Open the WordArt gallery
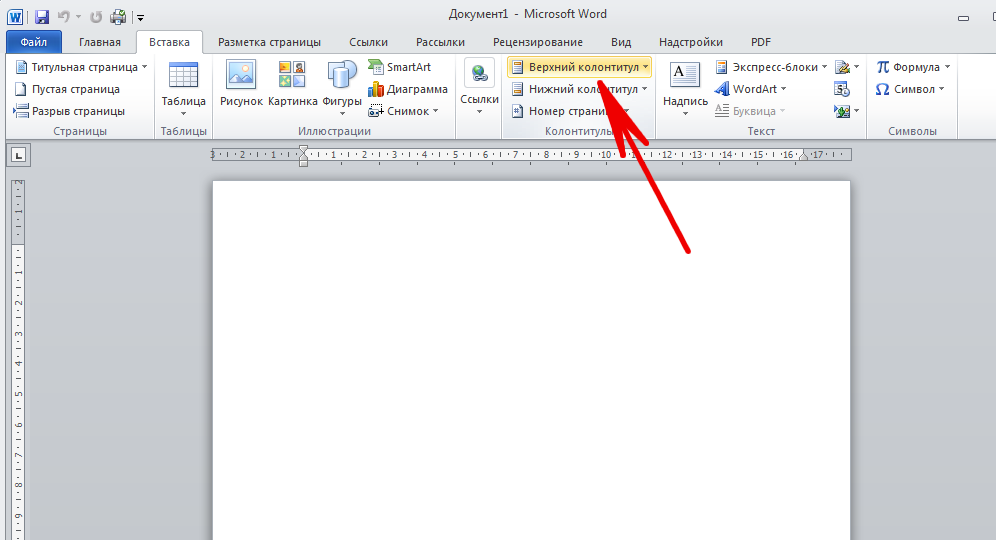This screenshot has height=540, width=996. 750,89
